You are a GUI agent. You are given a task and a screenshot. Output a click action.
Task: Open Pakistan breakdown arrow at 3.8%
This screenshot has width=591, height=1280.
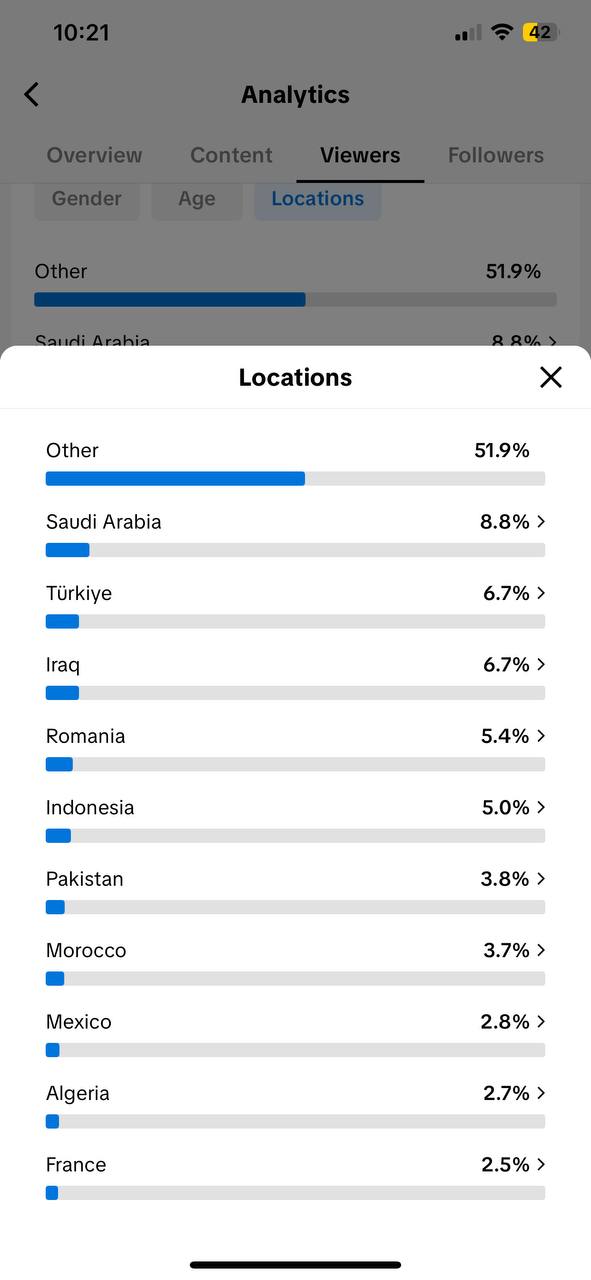click(541, 879)
